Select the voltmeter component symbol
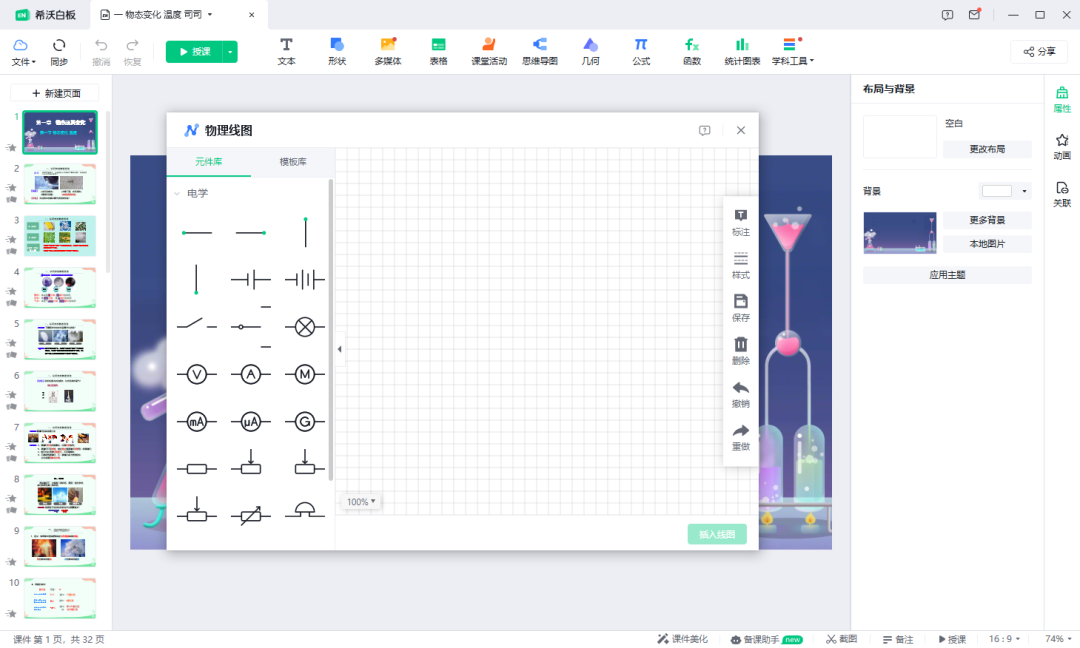Viewport: 1080px width, 648px height. pyautogui.click(x=197, y=374)
